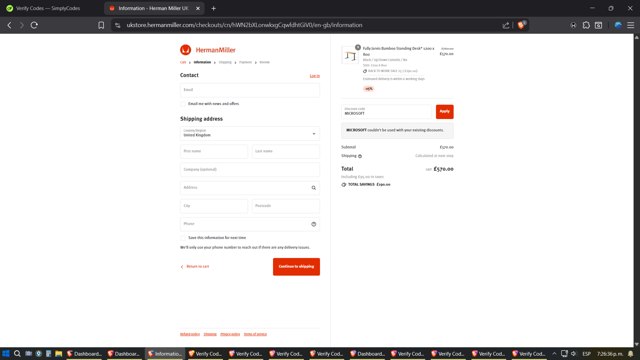Click the browser forward arrow
Screen dimensions: 640x360
click(22, 25)
